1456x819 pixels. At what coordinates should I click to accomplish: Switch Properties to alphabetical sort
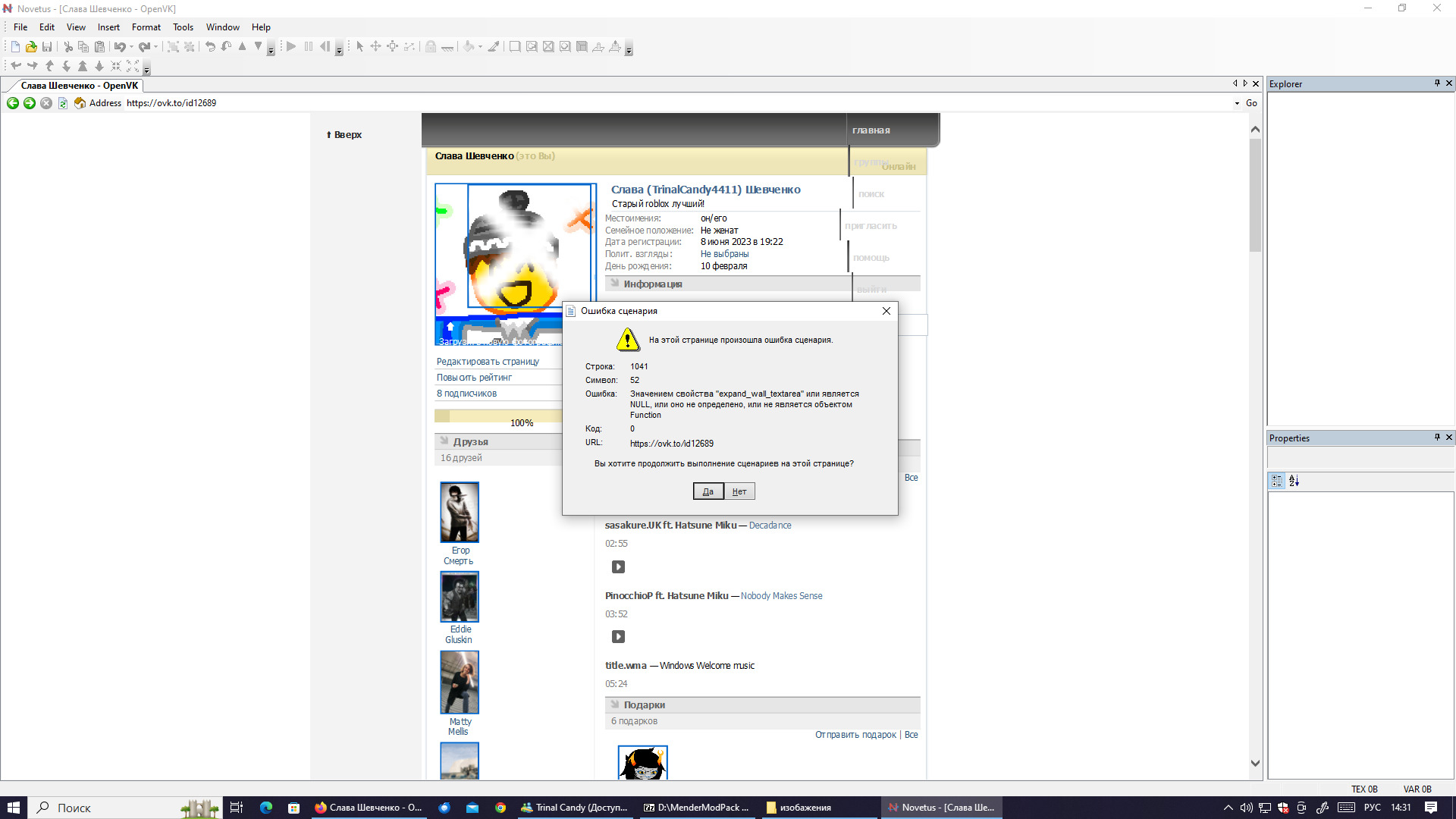(1294, 481)
